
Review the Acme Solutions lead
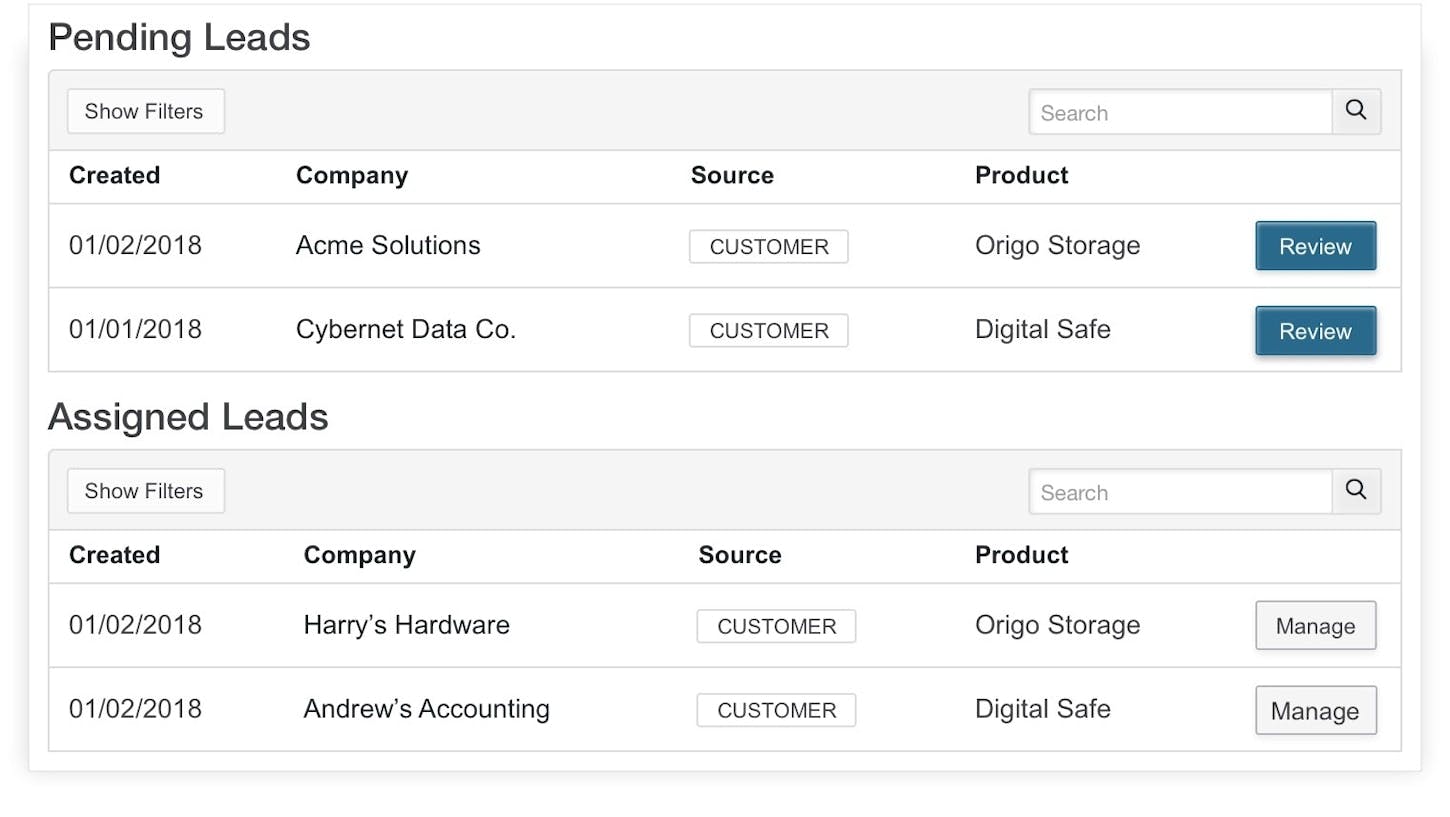point(1315,246)
